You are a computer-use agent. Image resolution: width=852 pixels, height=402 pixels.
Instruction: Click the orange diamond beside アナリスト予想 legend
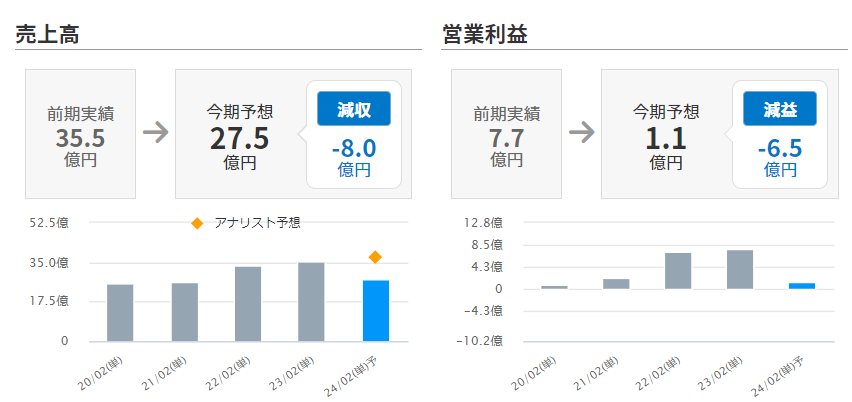point(197,223)
